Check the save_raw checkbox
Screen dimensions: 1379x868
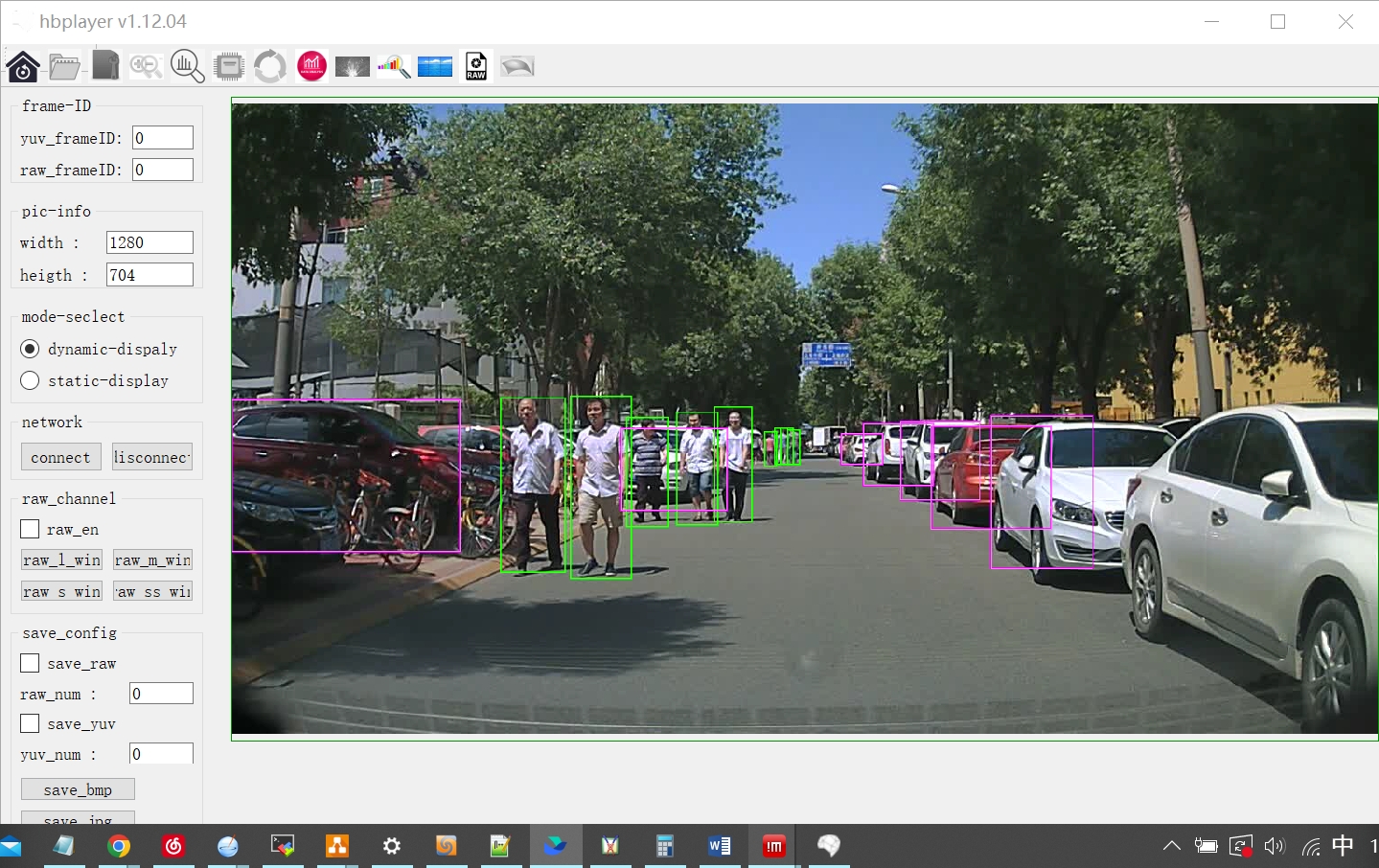[x=30, y=663]
